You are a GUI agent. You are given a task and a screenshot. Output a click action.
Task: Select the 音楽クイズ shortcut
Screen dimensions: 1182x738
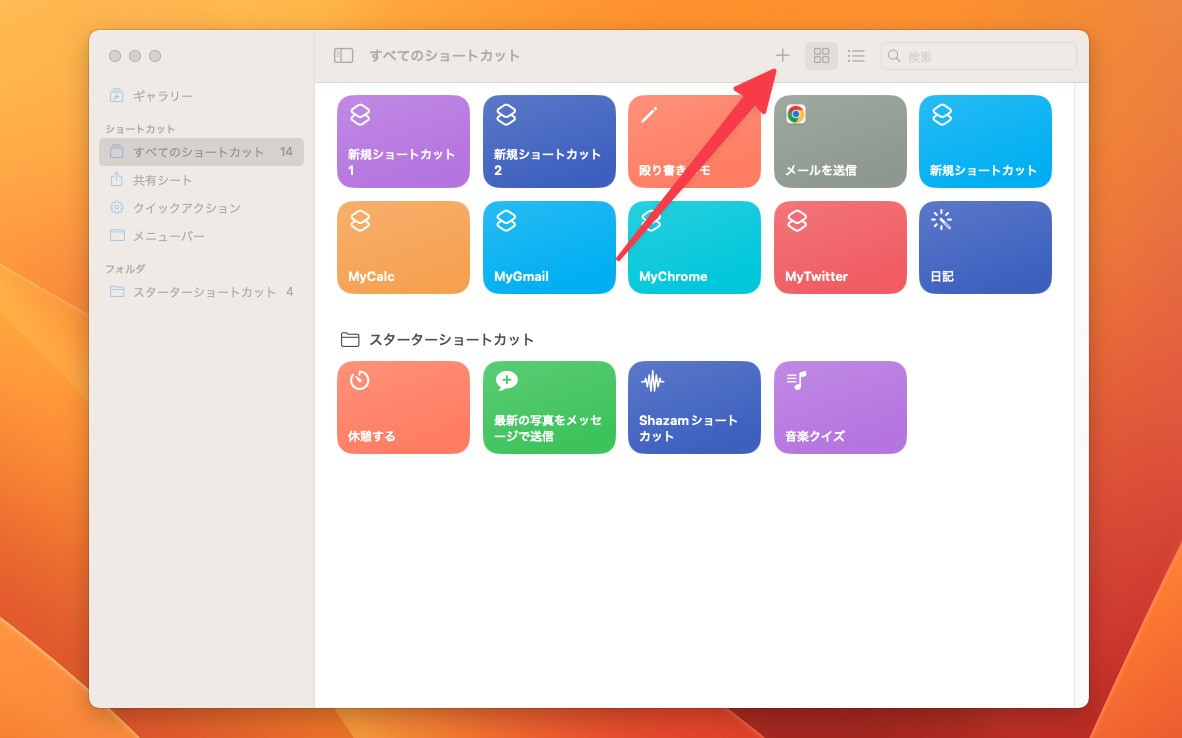point(840,407)
